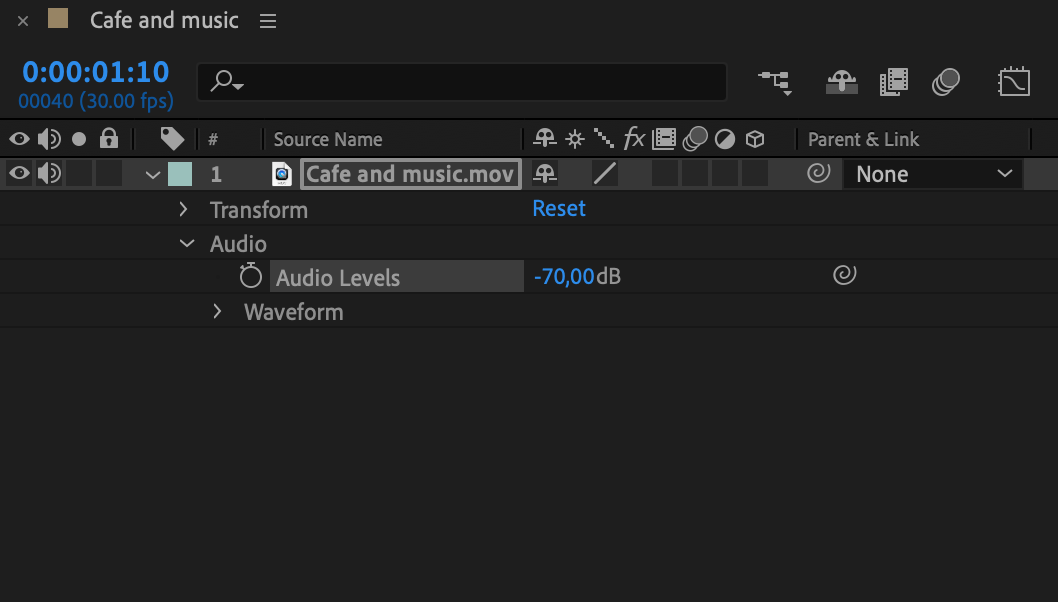Click Reset next to Transform
1058x602 pixels.
(559, 208)
